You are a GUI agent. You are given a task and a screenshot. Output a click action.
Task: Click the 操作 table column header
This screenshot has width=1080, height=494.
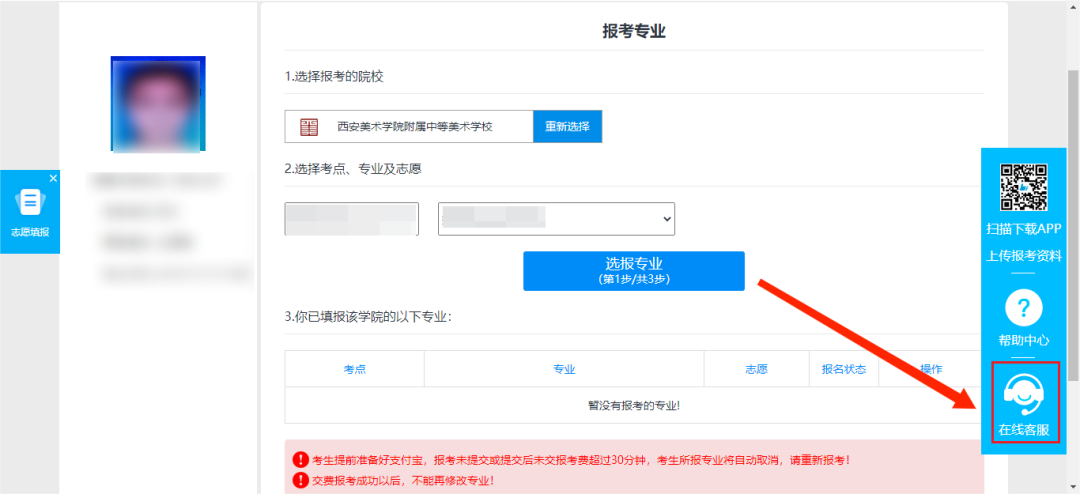click(x=931, y=369)
